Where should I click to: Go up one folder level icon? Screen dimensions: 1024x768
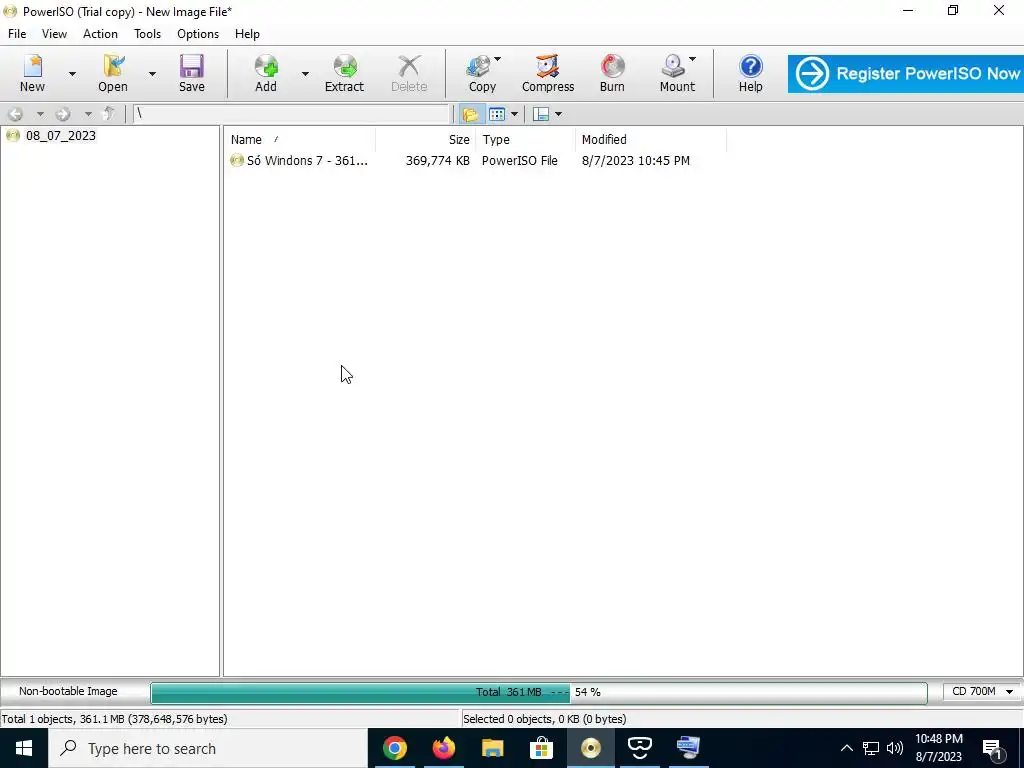point(109,114)
